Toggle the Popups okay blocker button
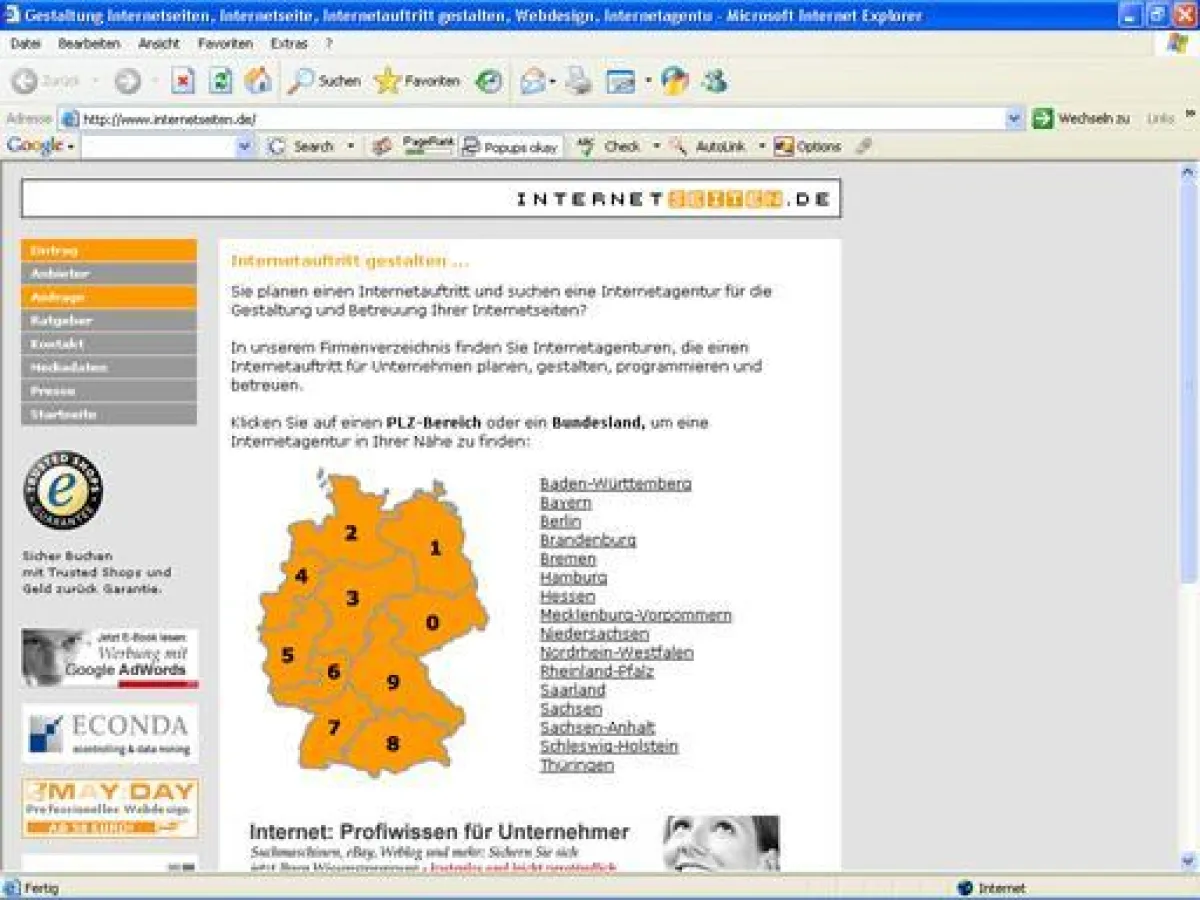This screenshot has height=900, width=1200. [x=511, y=147]
